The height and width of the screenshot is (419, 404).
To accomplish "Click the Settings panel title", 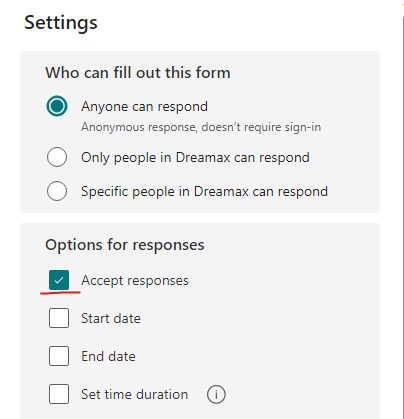I will coord(61,23).
